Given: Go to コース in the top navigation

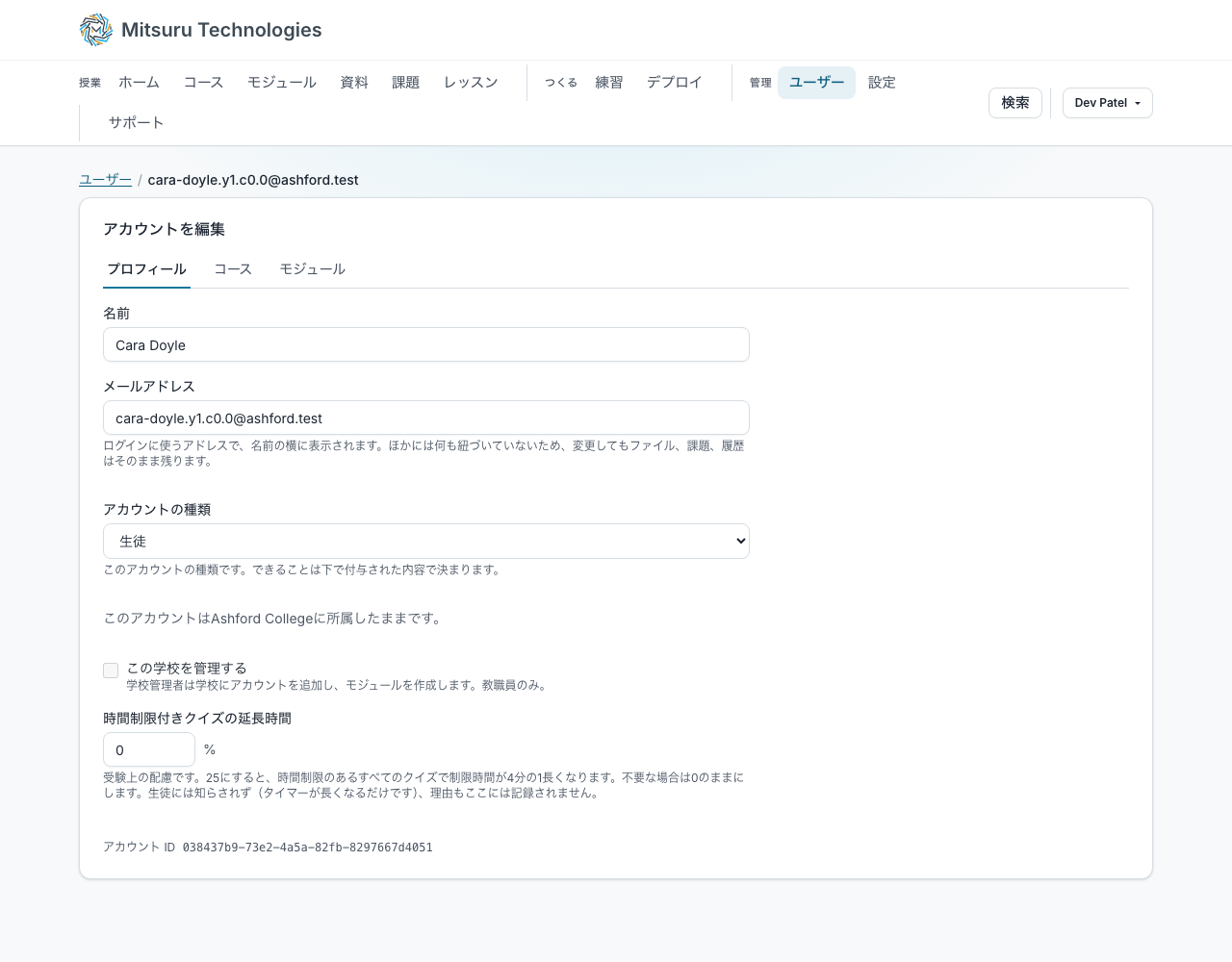Looking at the screenshot, I should 203,83.
